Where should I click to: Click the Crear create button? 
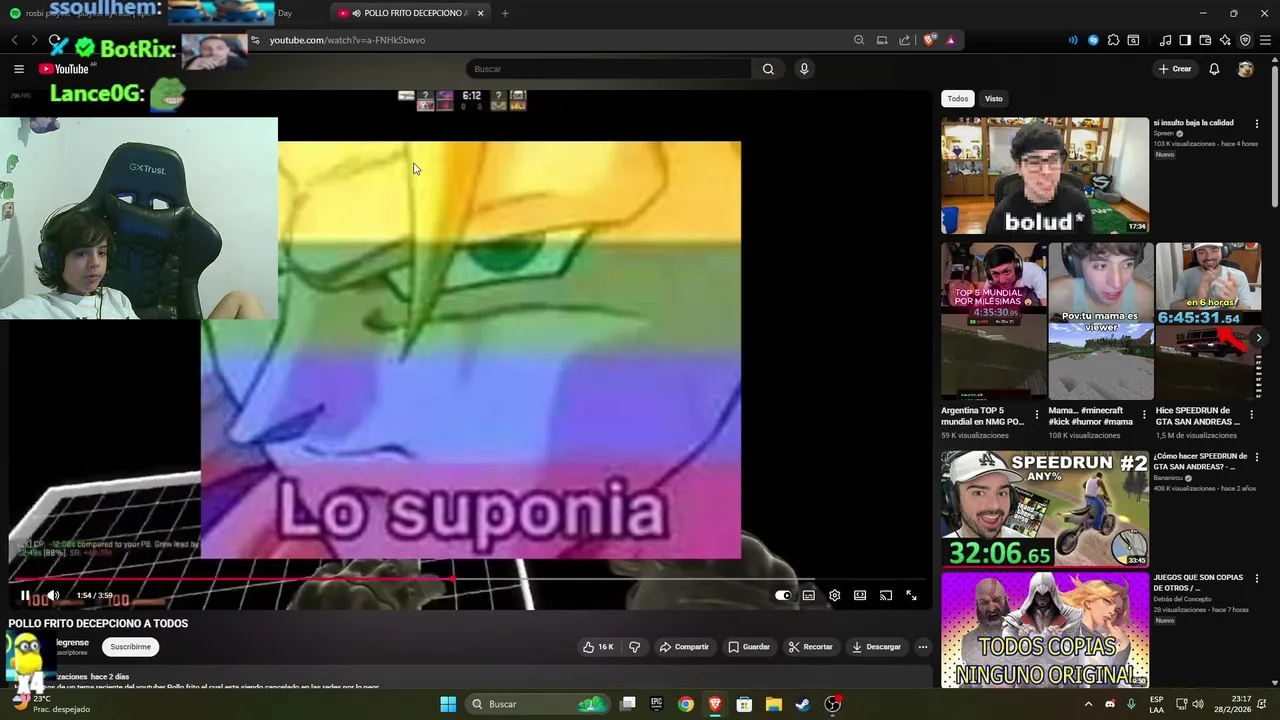click(1175, 69)
